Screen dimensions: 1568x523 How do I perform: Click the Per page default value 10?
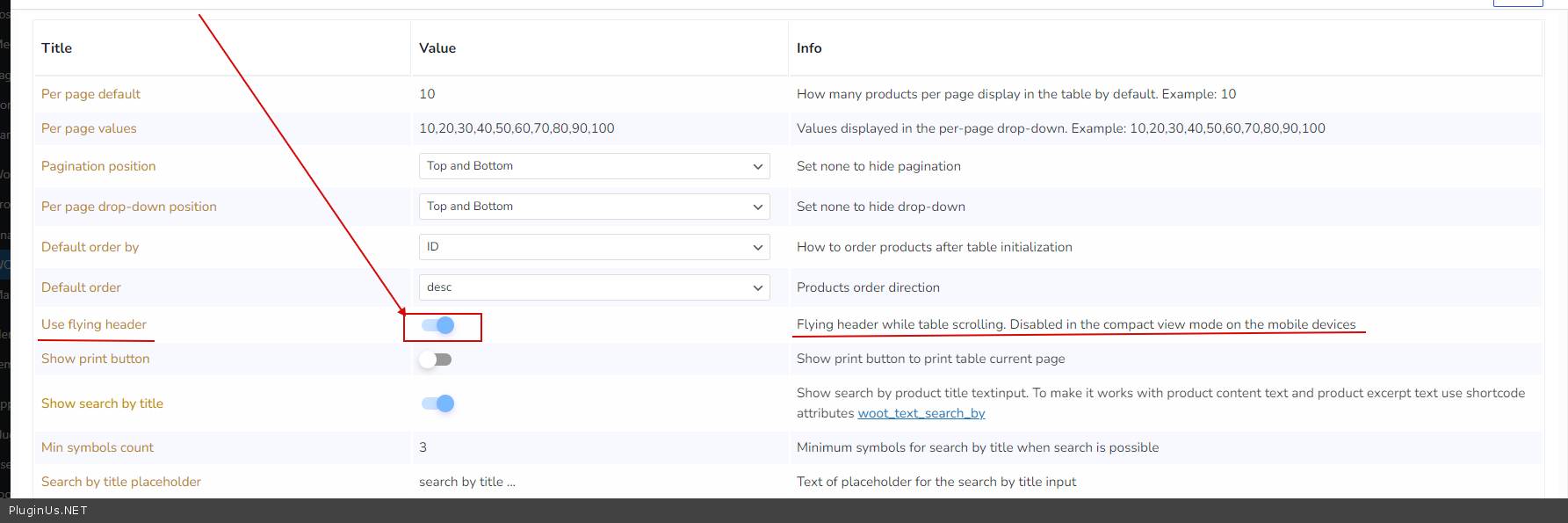click(427, 94)
